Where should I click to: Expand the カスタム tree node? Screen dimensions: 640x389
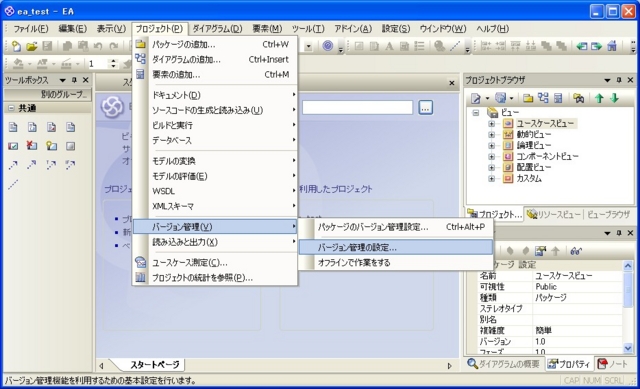(491, 178)
